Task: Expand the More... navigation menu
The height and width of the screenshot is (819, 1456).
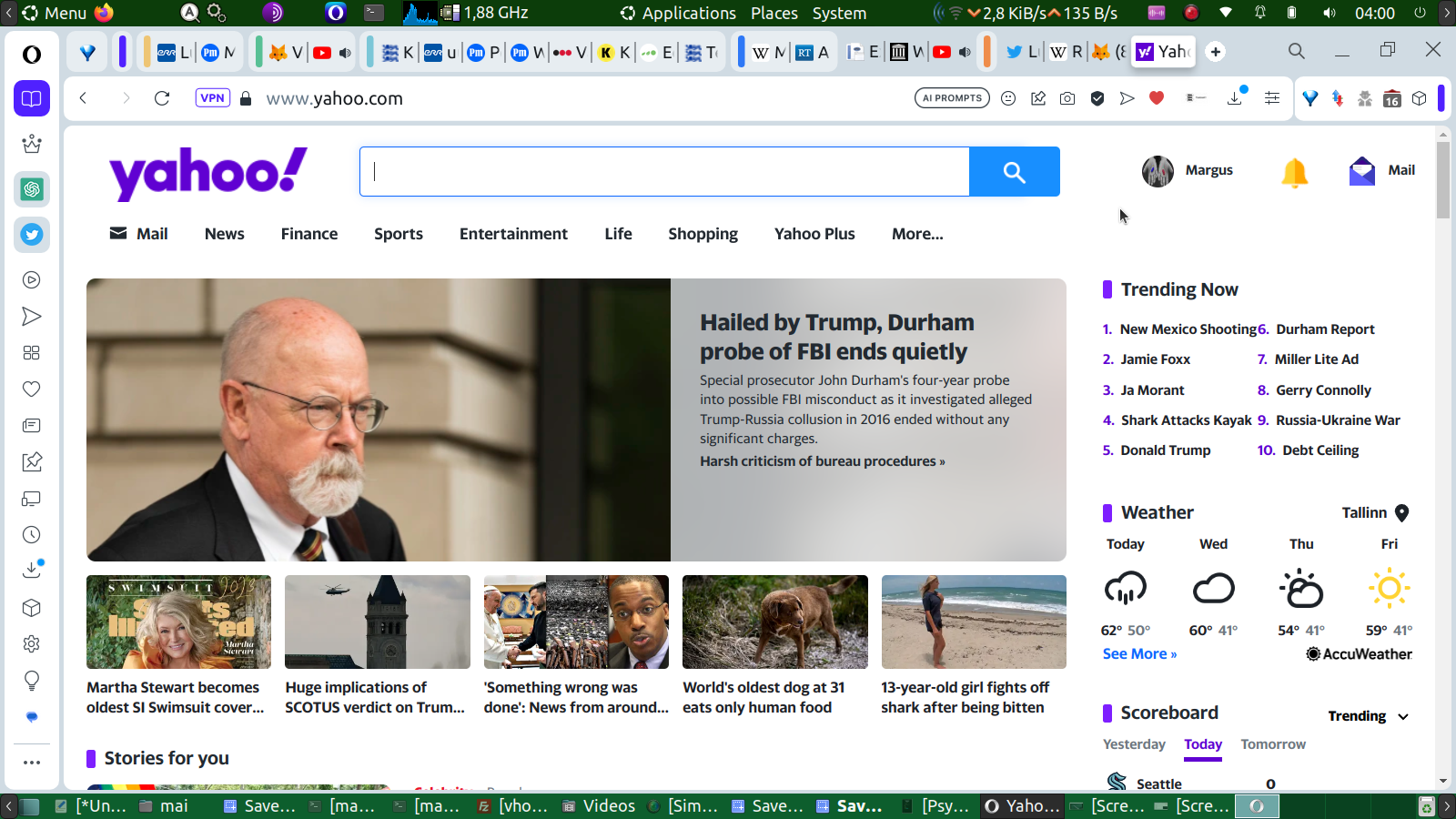Action: [x=917, y=234]
